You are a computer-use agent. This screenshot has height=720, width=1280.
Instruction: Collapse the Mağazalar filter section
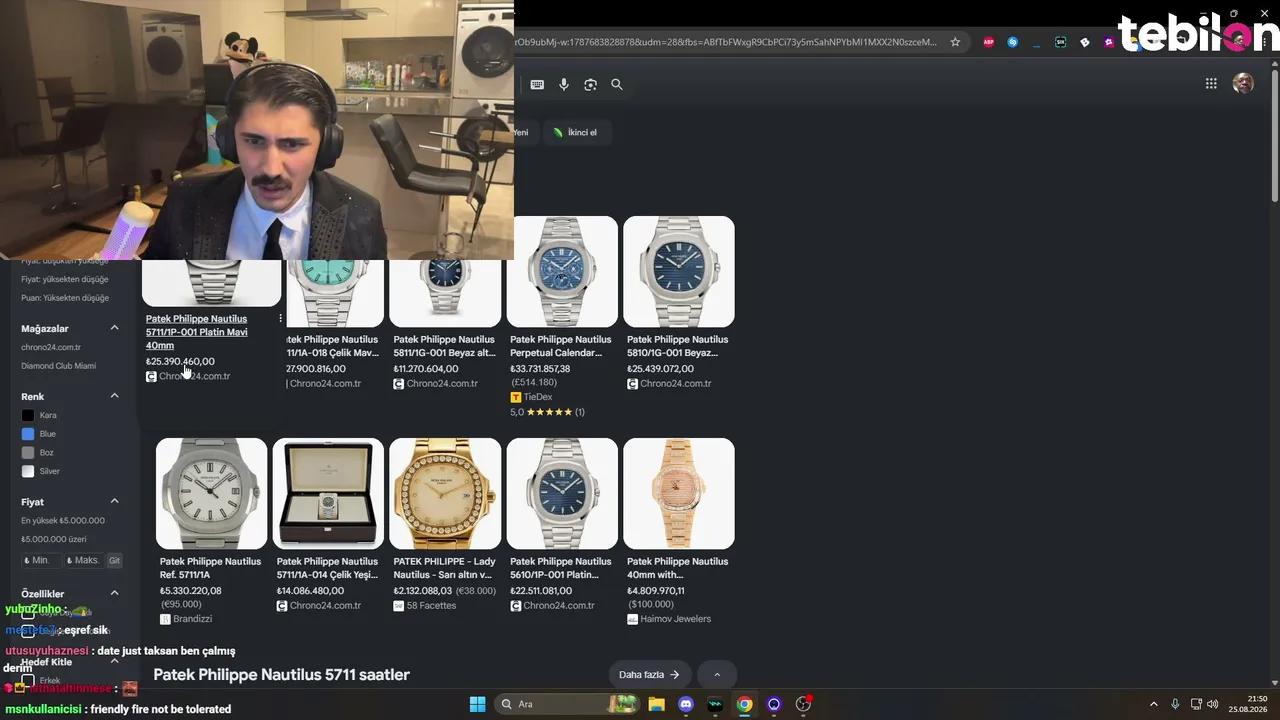point(114,328)
